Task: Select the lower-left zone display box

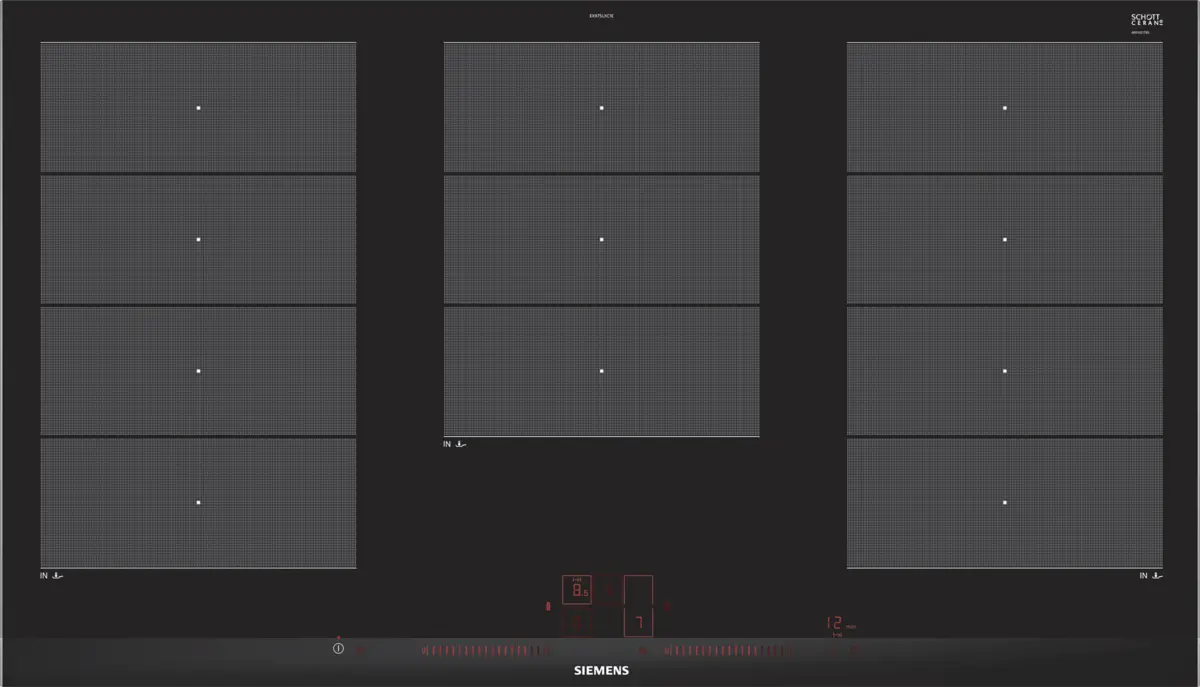Action: pos(577,623)
